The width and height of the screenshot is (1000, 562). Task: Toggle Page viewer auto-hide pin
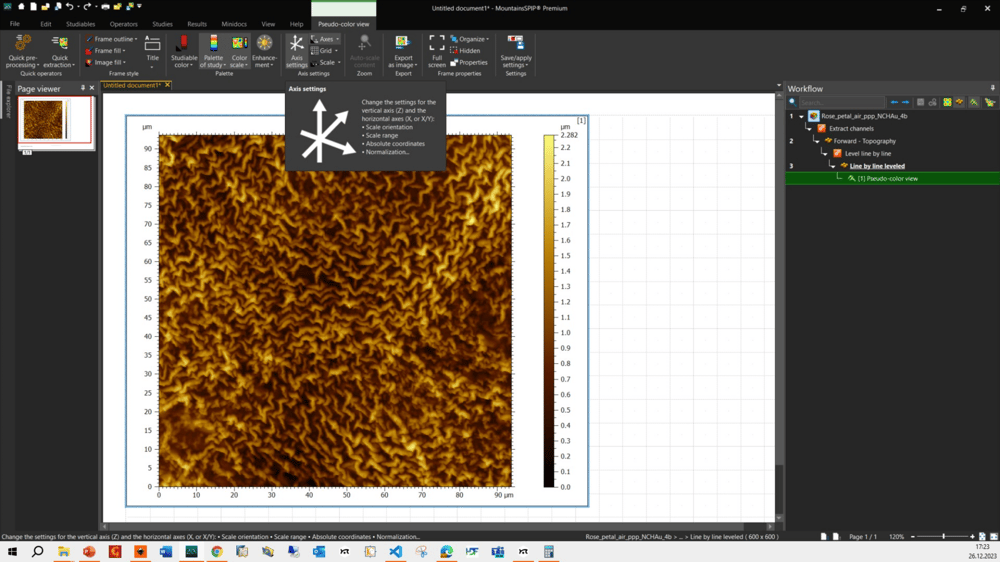pyautogui.click(x=83, y=89)
